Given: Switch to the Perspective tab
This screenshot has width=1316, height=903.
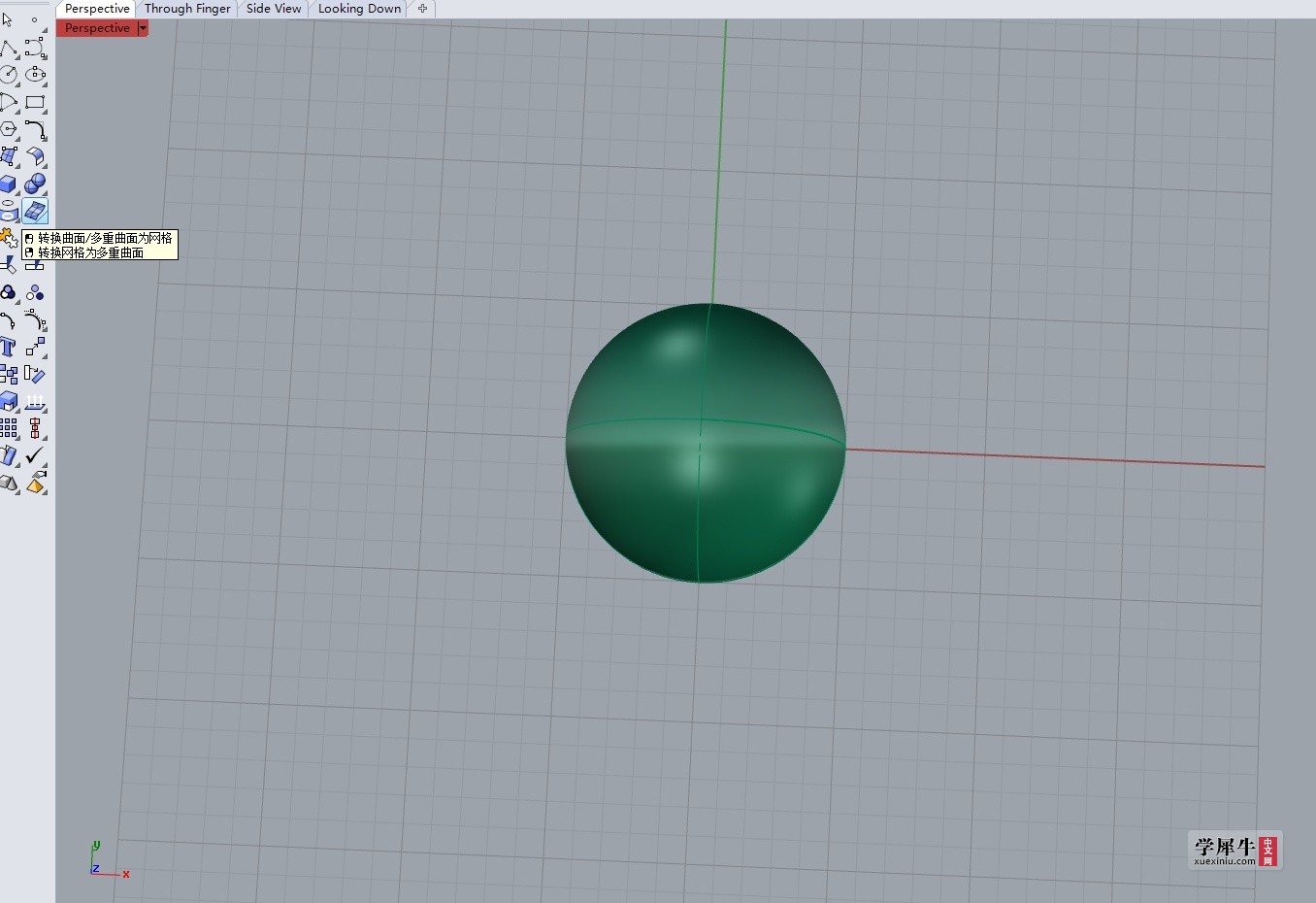Looking at the screenshot, I should coord(97,9).
